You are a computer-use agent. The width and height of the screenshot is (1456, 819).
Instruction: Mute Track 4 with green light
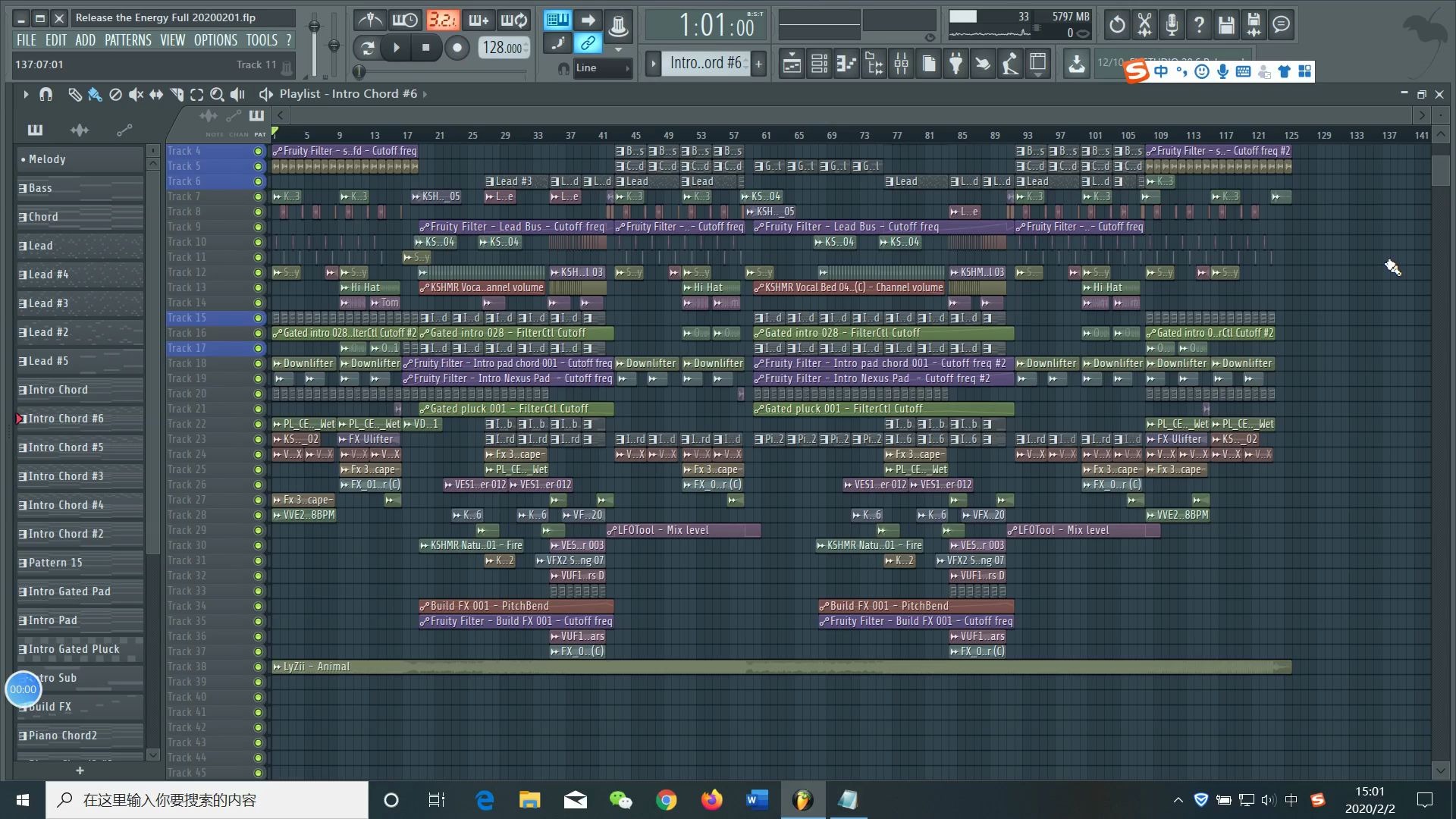(x=258, y=151)
